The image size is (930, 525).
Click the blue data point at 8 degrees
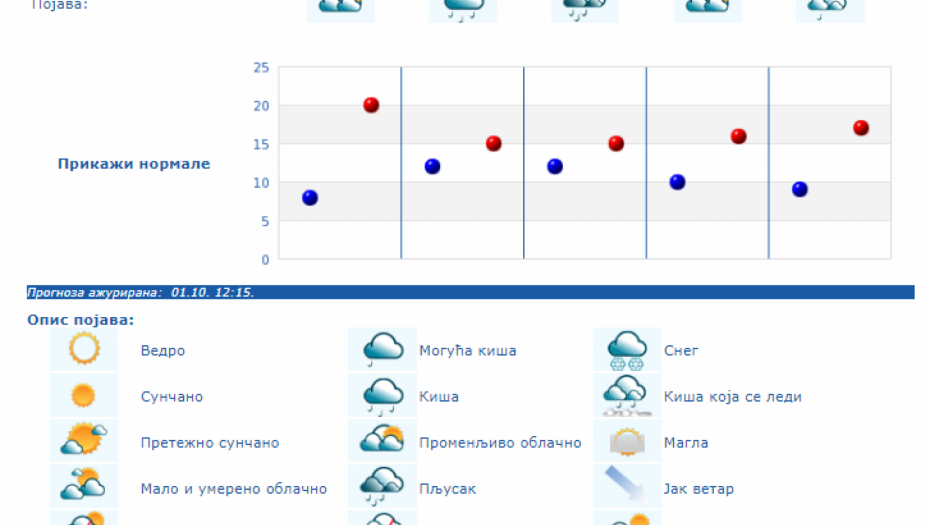click(x=310, y=198)
